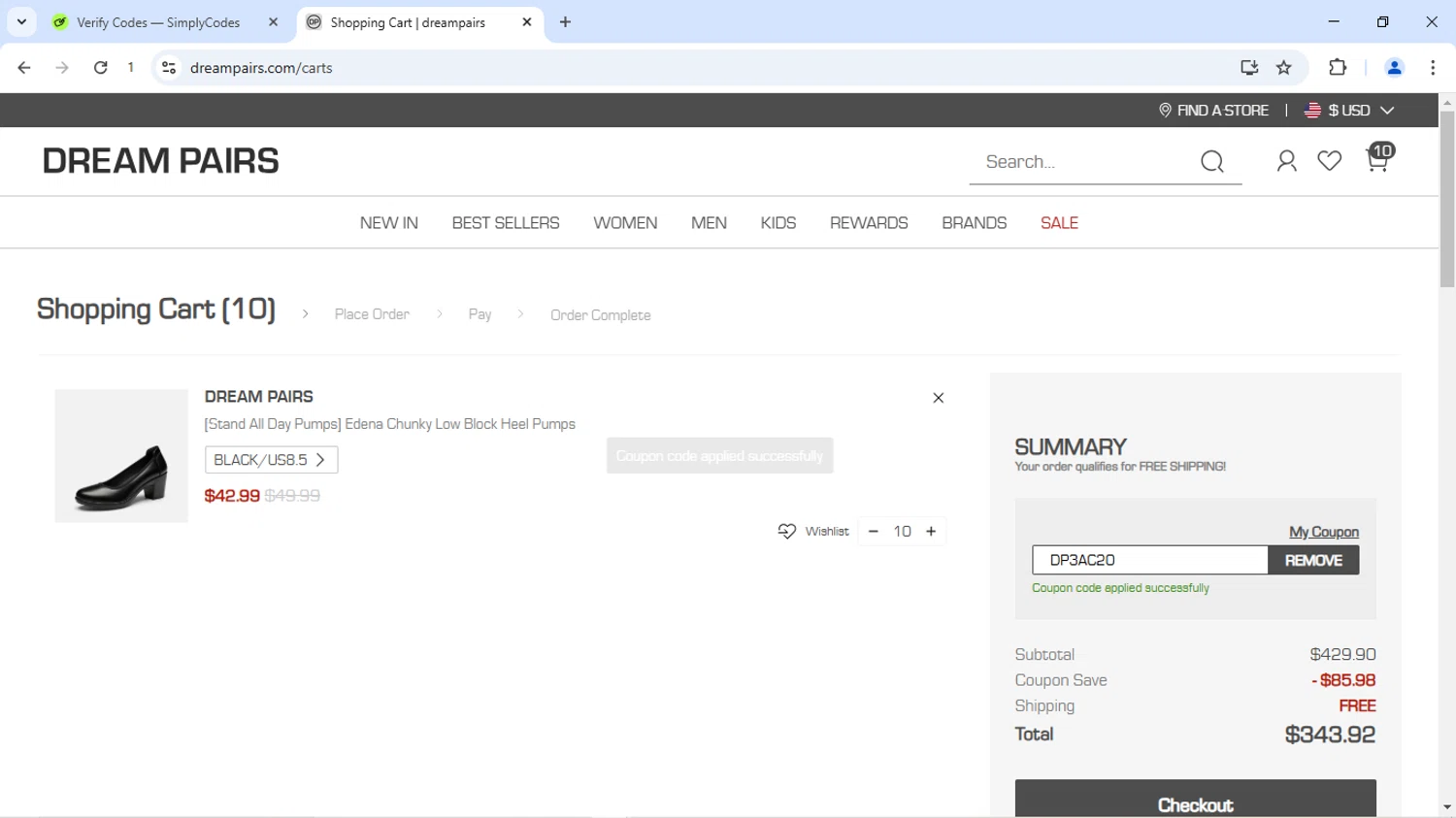
Task: Open the Chrome three-dot menu
Action: coord(1433,68)
